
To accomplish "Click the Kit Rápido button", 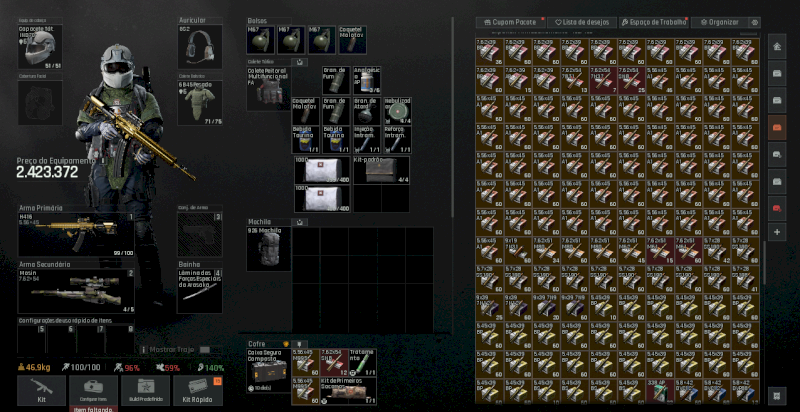I will pos(197,391).
